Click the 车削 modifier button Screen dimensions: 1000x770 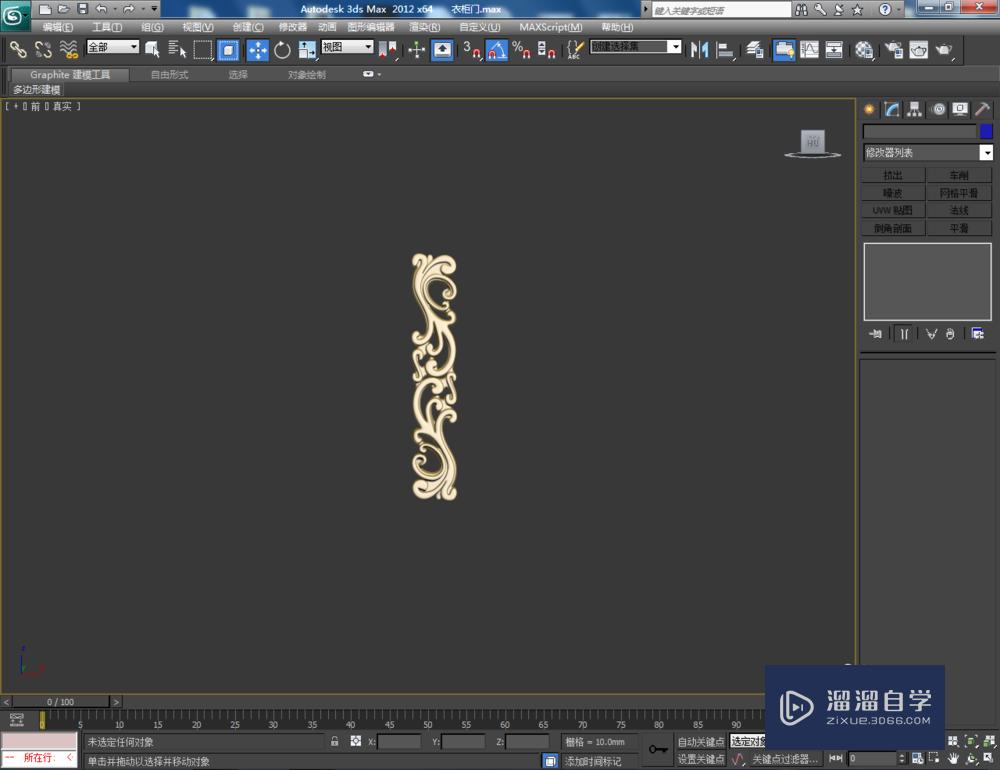tap(959, 175)
